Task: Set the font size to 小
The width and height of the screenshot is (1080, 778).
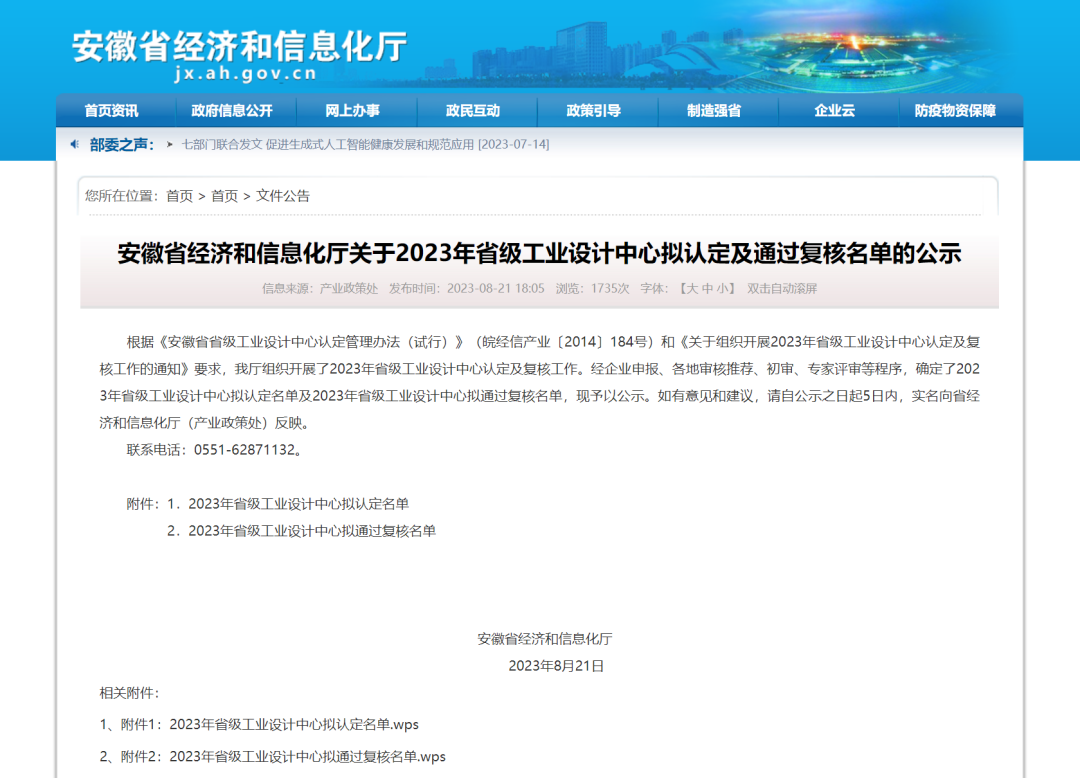Action: (724, 288)
